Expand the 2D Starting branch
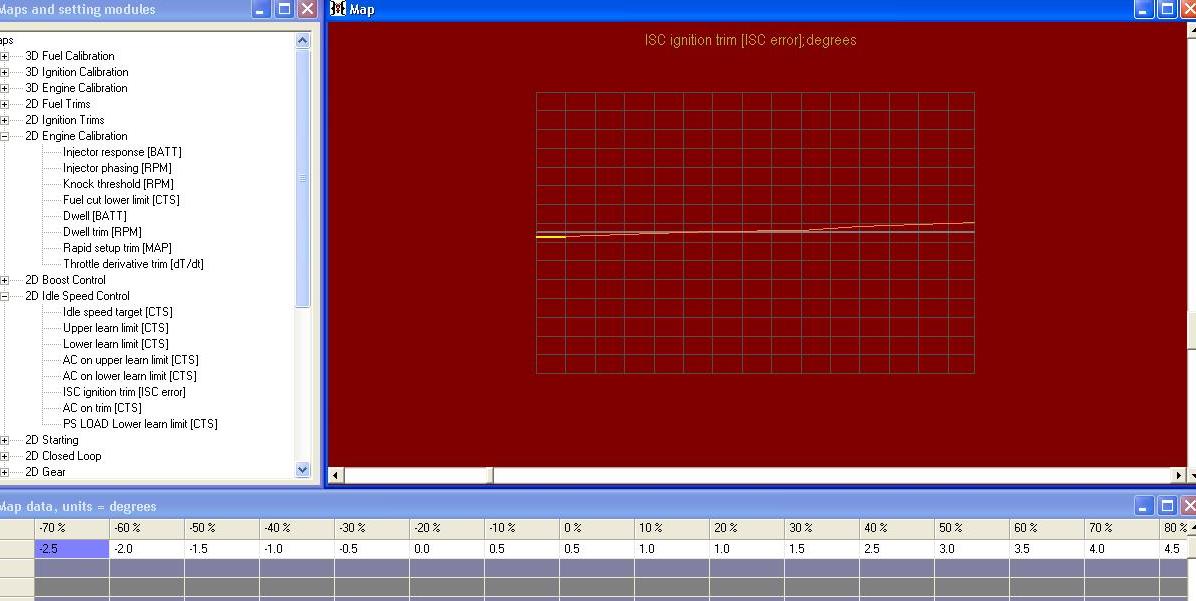The height and width of the screenshot is (601, 1196). [x=4, y=440]
